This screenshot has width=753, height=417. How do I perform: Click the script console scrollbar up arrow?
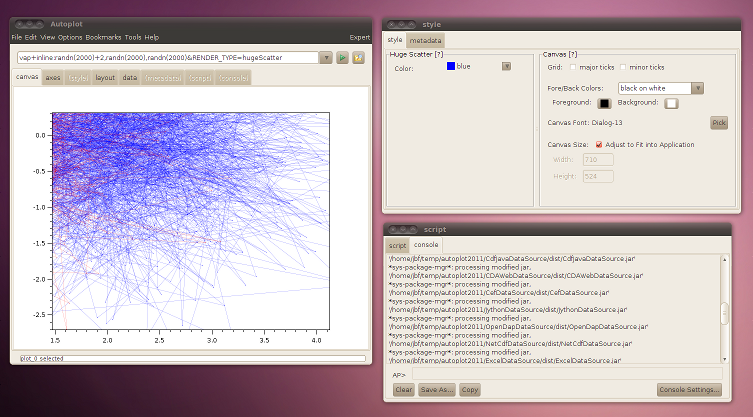coord(725,259)
